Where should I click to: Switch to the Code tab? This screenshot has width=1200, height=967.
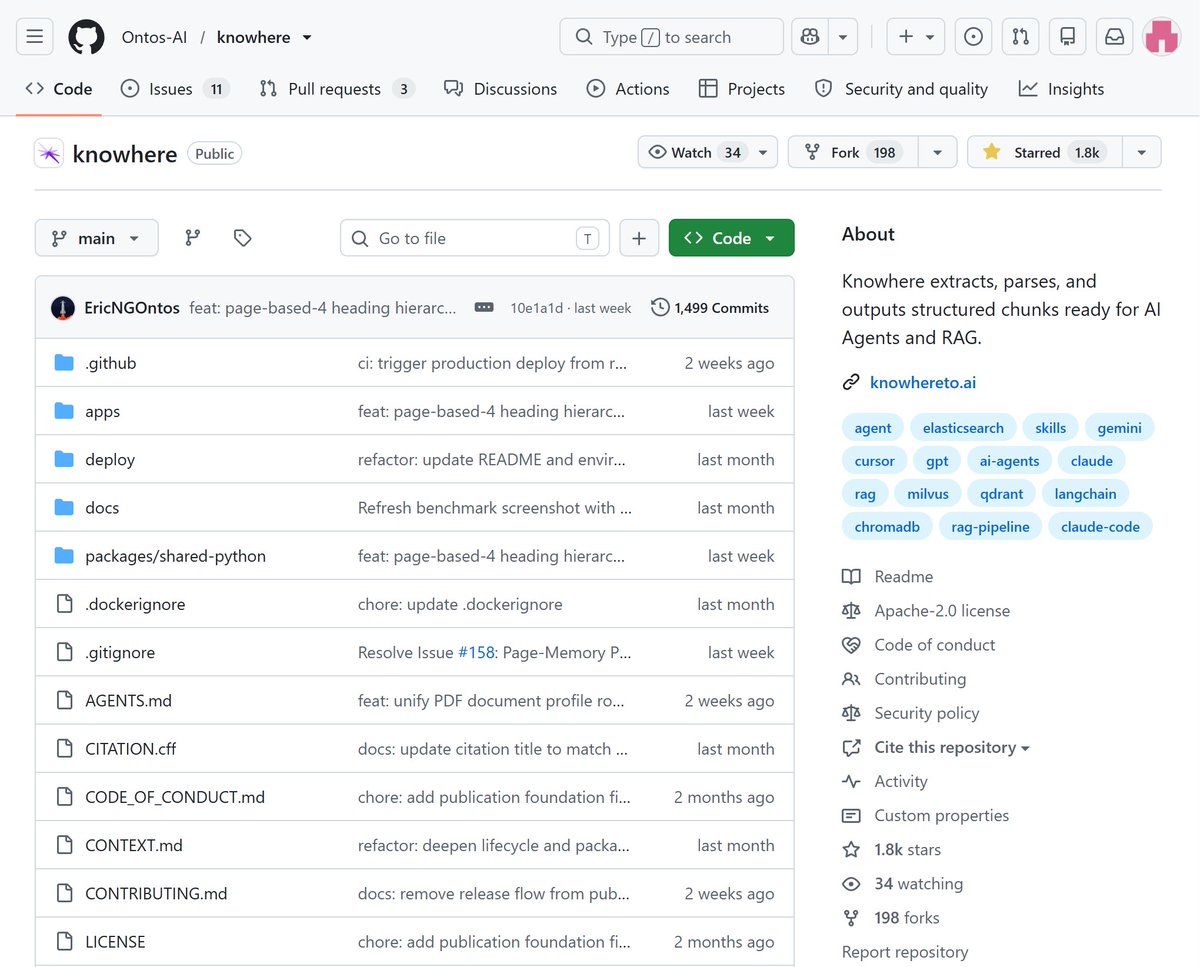click(59, 89)
